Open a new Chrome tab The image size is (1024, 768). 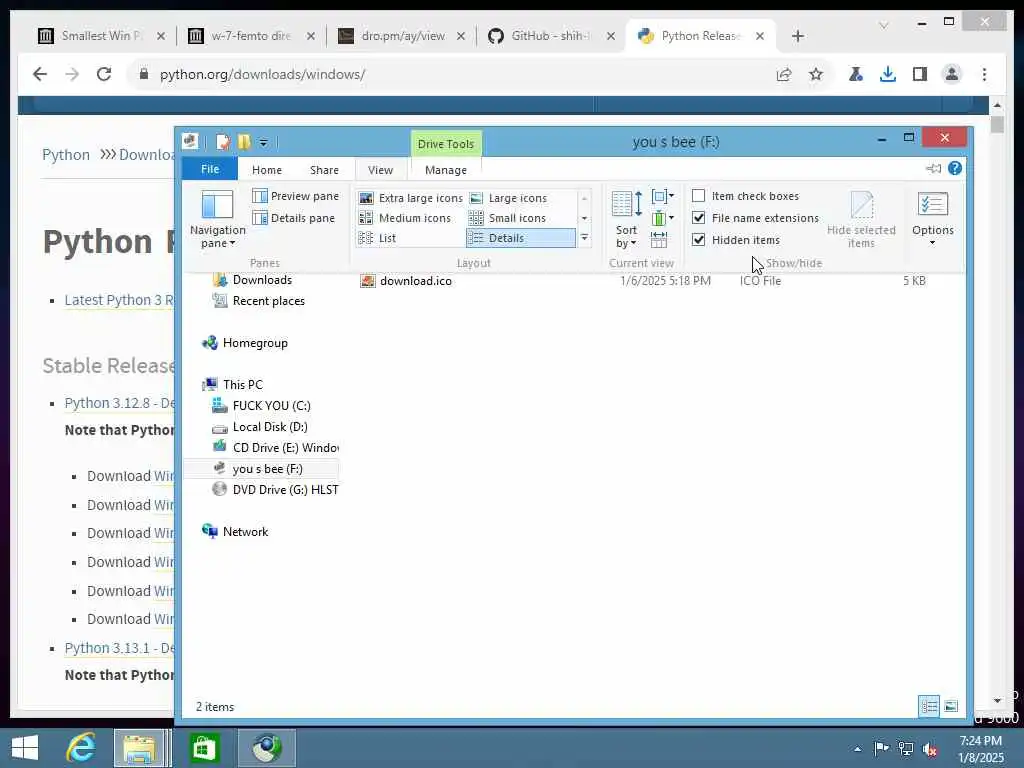click(x=797, y=36)
